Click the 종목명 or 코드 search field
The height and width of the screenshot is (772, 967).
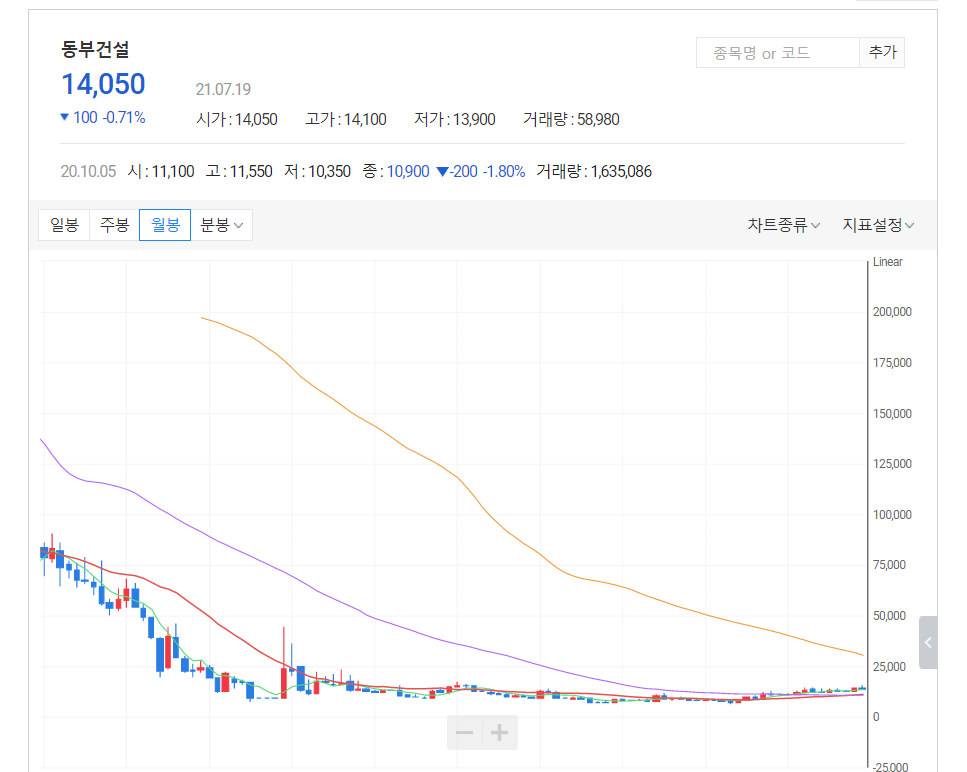click(778, 52)
